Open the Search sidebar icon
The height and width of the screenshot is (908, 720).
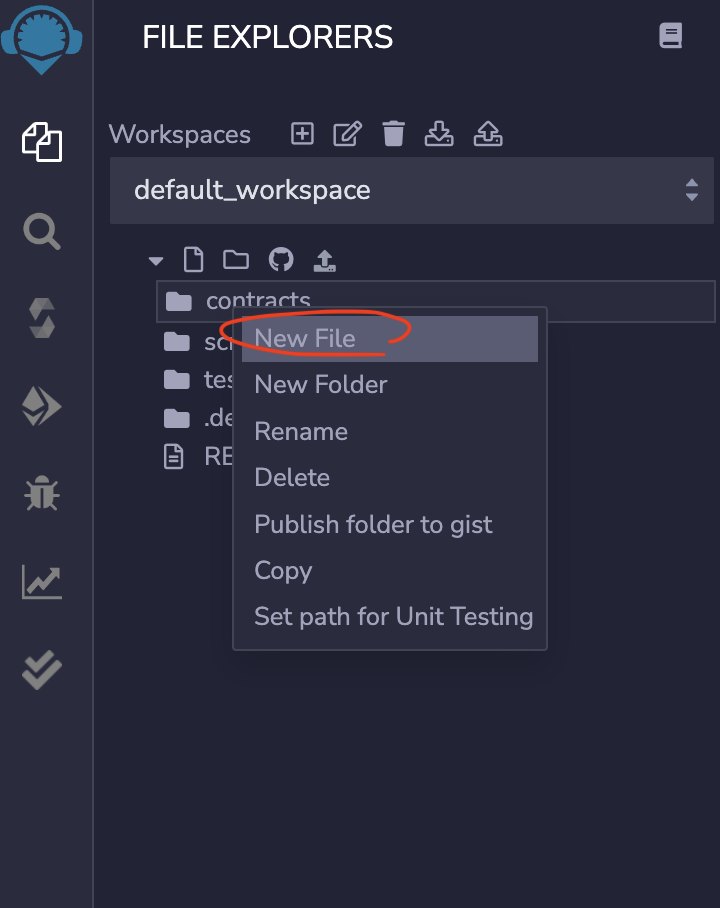pyautogui.click(x=42, y=231)
